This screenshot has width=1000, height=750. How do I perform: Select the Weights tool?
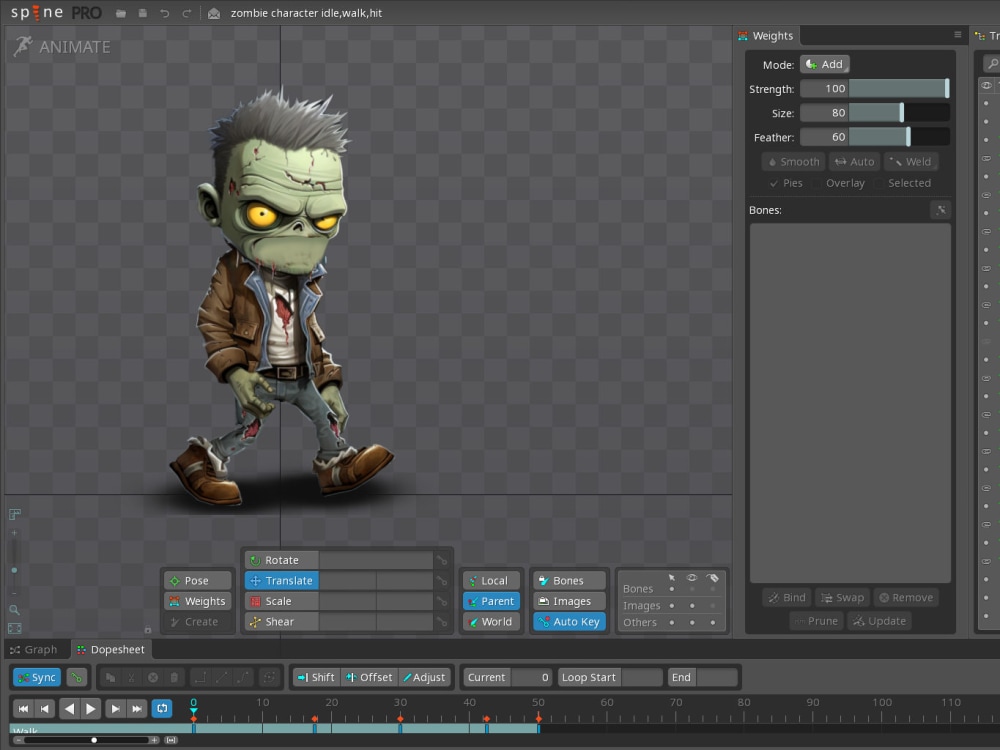pos(197,601)
